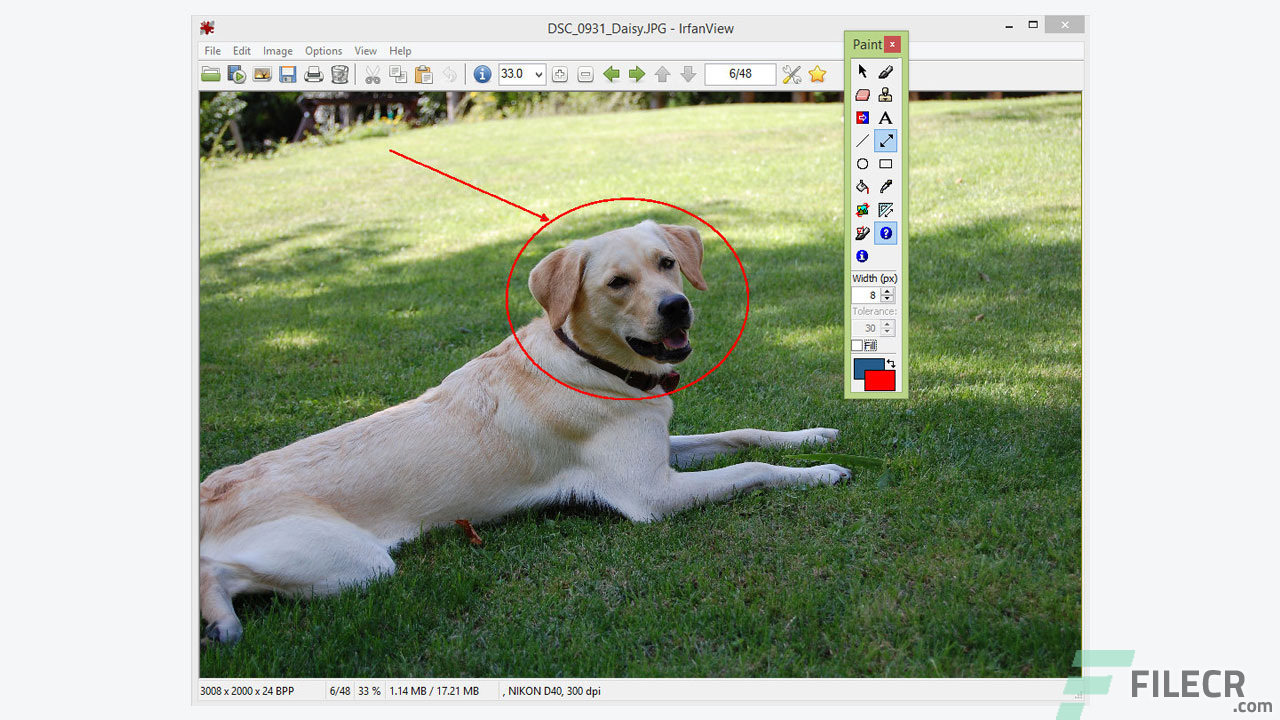The width and height of the screenshot is (1280, 720).
Task: Select the Eraser tool in the Paint panel
Action: [x=862, y=95]
